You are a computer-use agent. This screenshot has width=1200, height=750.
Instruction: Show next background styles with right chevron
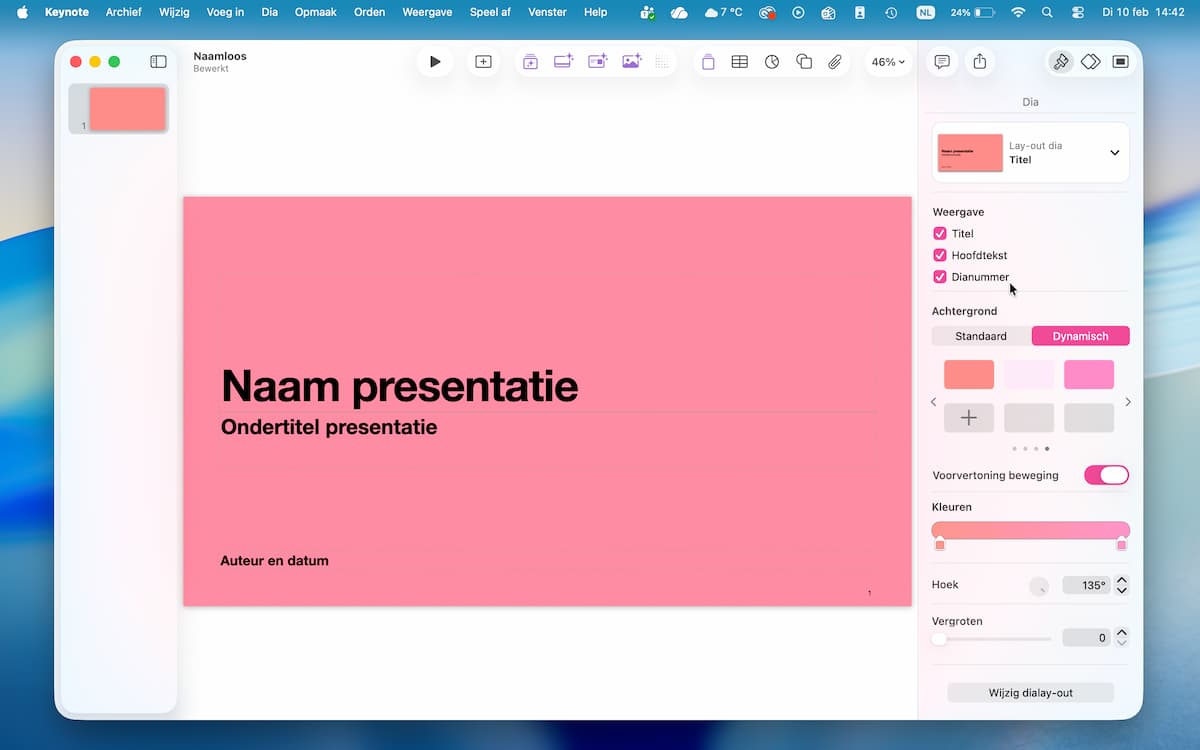point(1128,402)
